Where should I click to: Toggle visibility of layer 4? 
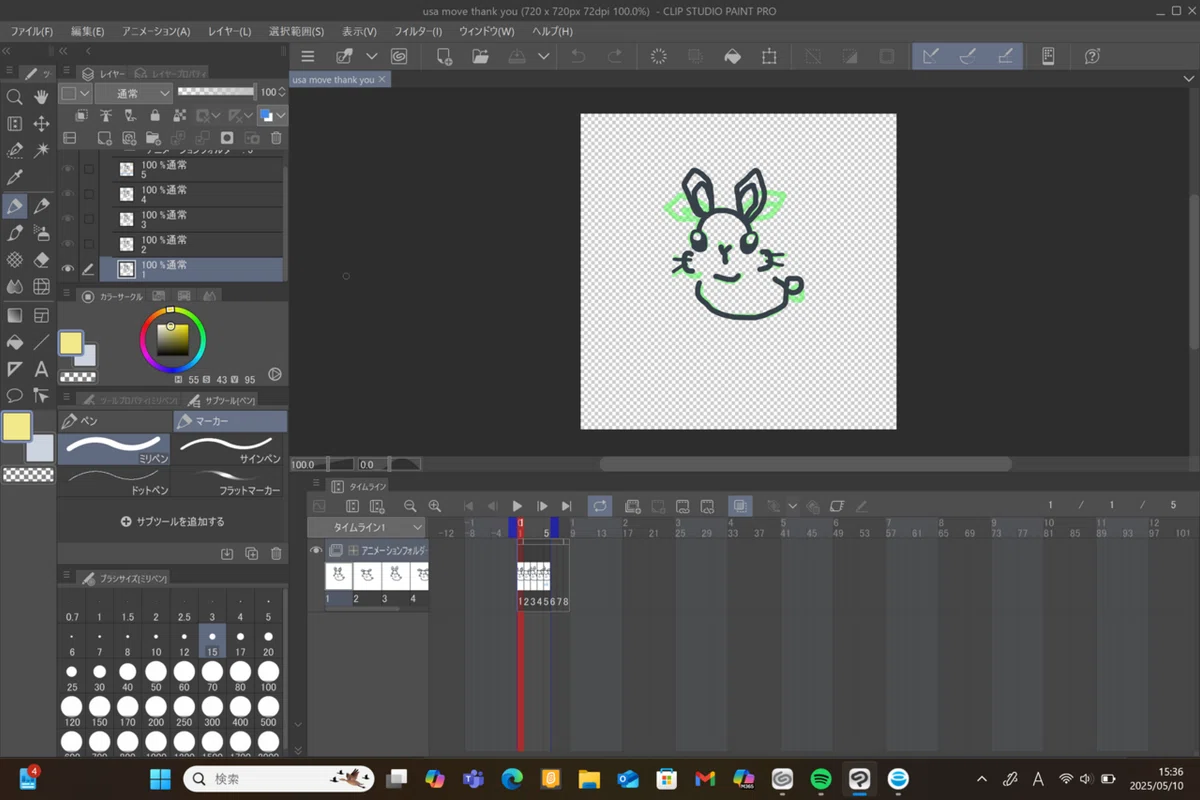click(x=68, y=194)
